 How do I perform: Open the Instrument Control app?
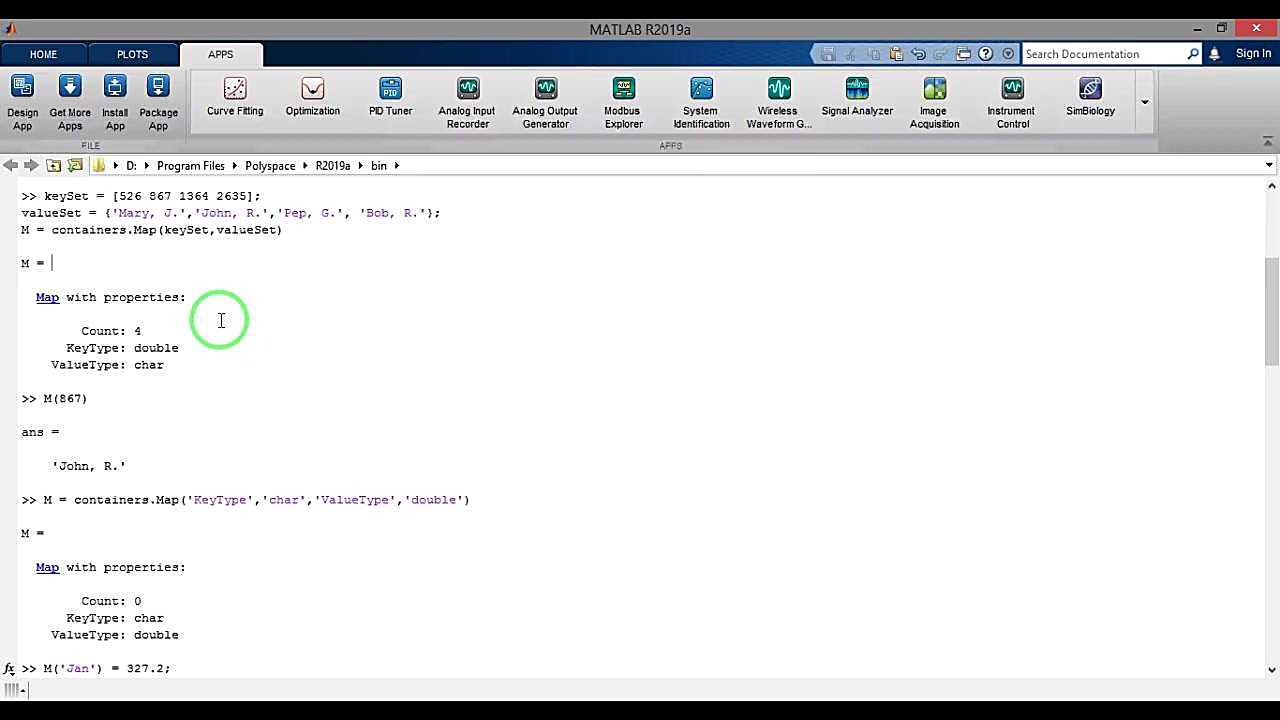[1012, 103]
